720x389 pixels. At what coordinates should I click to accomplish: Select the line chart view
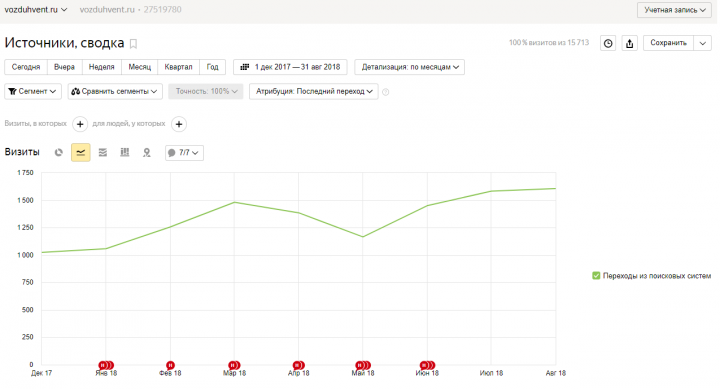(81, 152)
